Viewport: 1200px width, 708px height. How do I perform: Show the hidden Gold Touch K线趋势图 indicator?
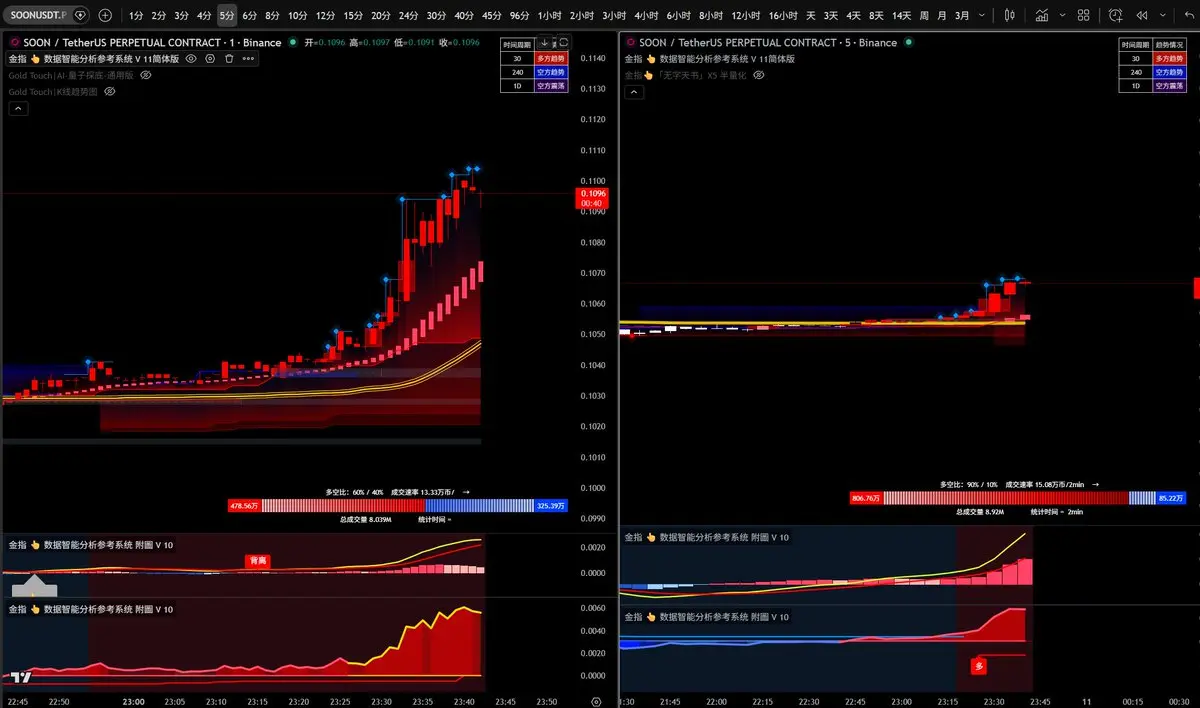[x=110, y=91]
